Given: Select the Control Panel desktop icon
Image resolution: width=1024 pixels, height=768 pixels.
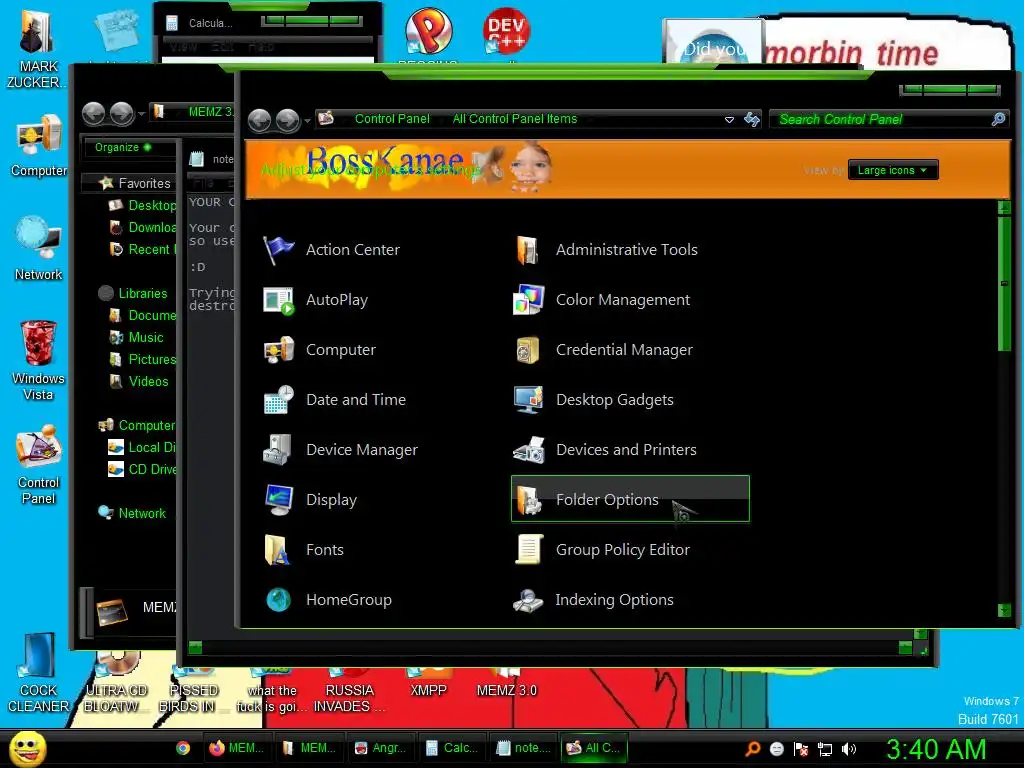Looking at the screenshot, I should [38, 465].
